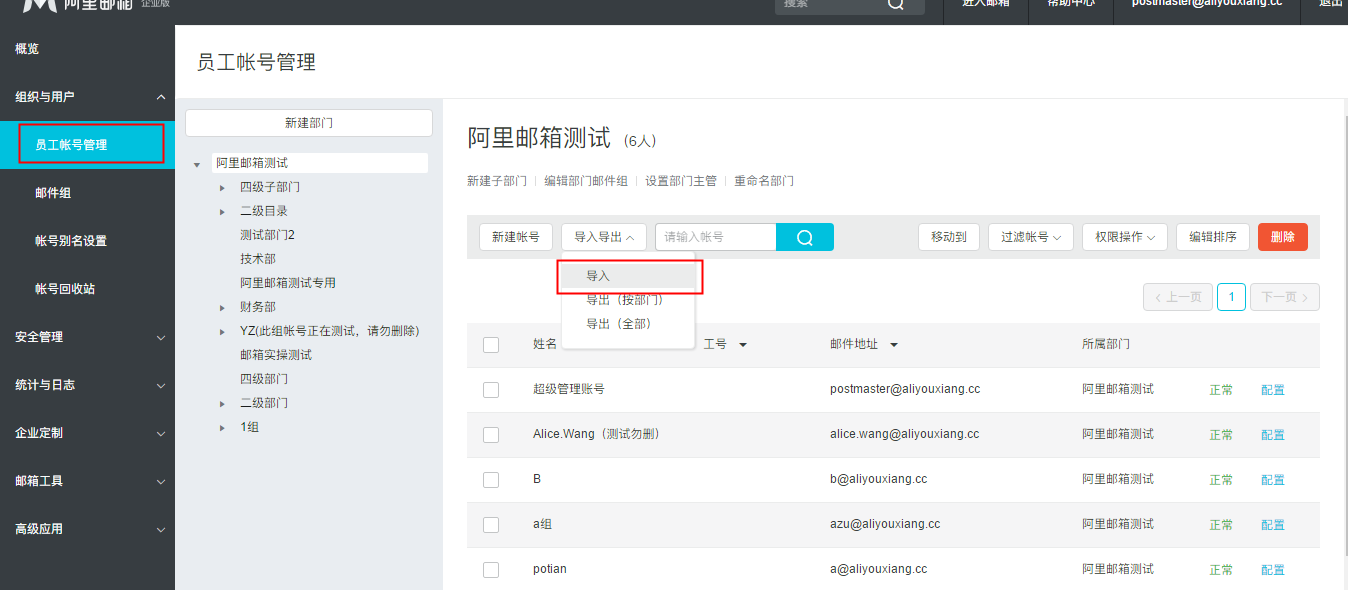
Task: Select 技术部 in department tree
Action: (x=258, y=259)
